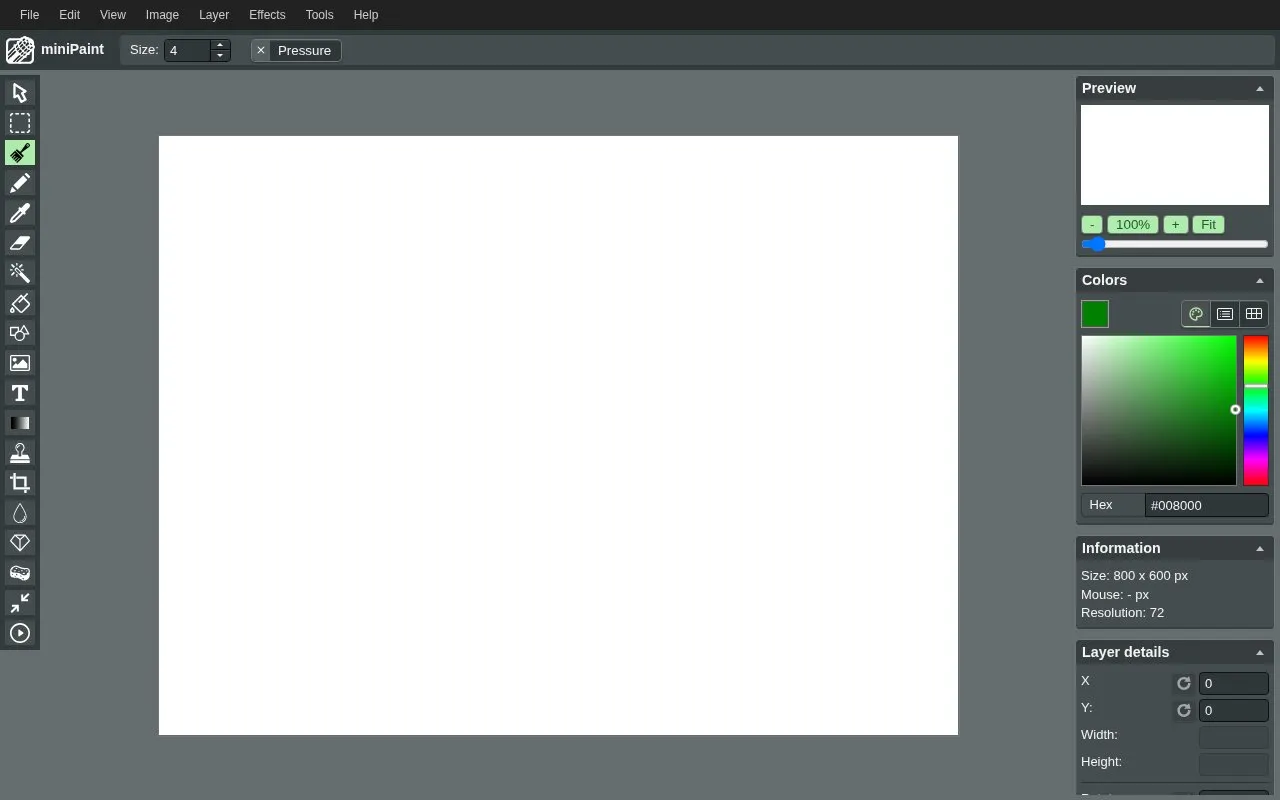Click the rainbow hue slider
This screenshot has width=1280, height=800.
coord(1256,411)
